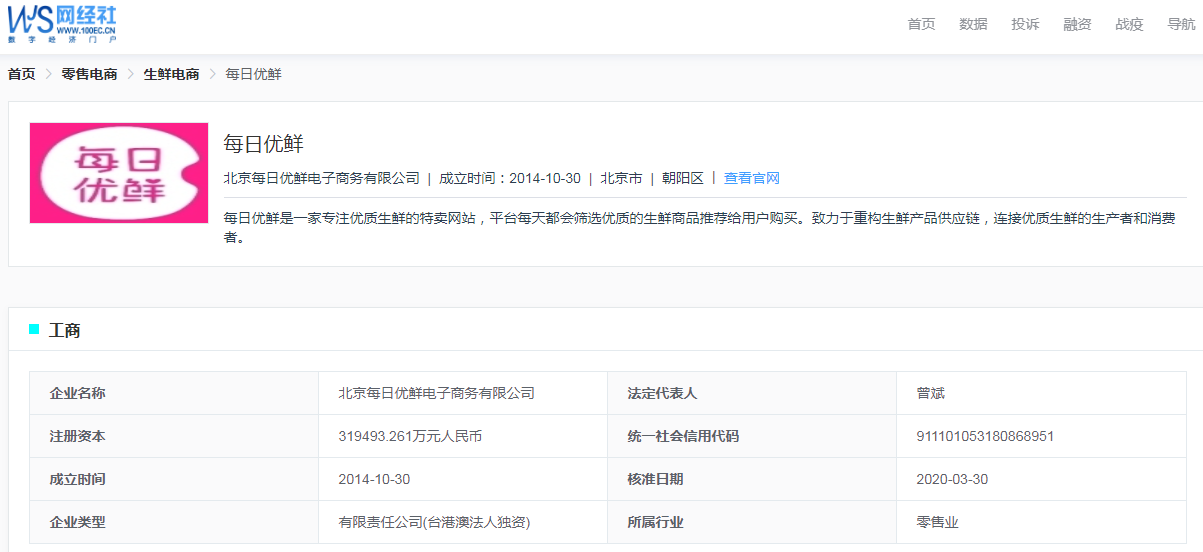
Task: Navigate to 零售电商 breadcrumb
Action: (x=89, y=74)
